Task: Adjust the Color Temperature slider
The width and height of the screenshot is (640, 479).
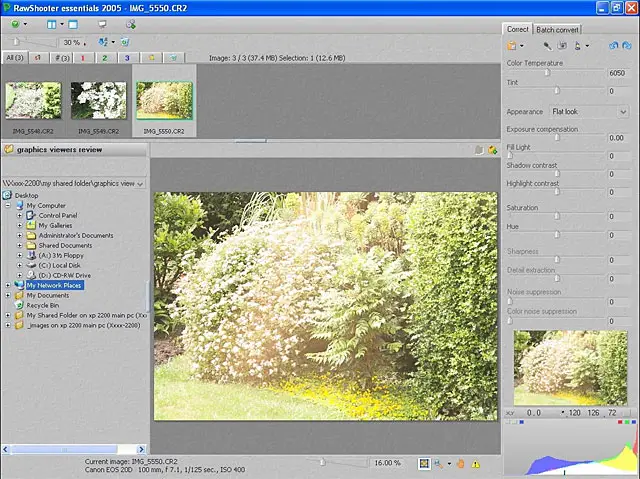Action: 548,73
